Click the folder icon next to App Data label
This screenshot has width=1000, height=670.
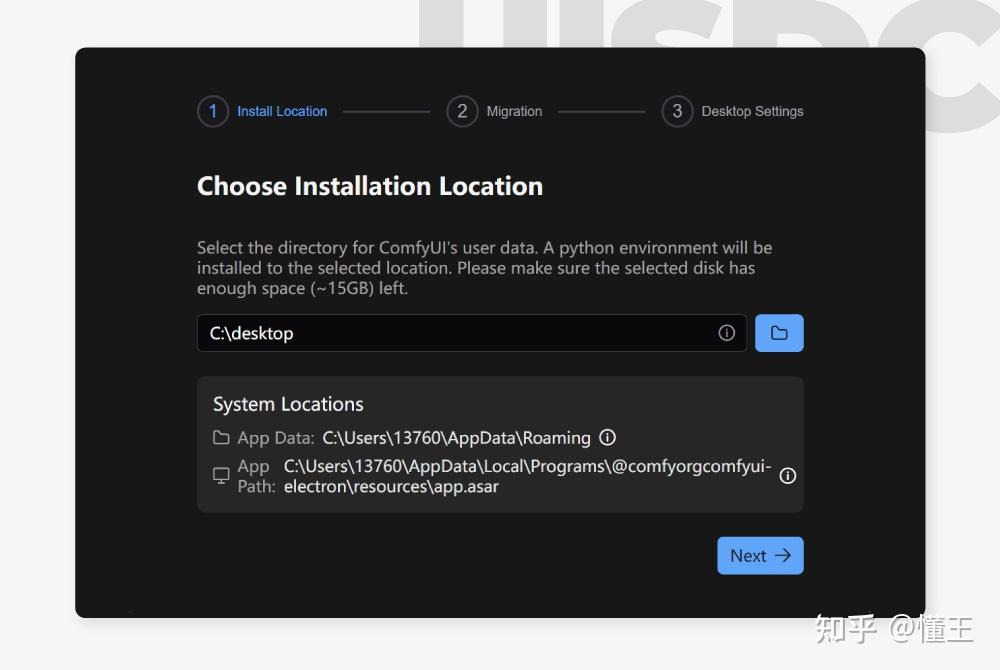(x=219, y=437)
